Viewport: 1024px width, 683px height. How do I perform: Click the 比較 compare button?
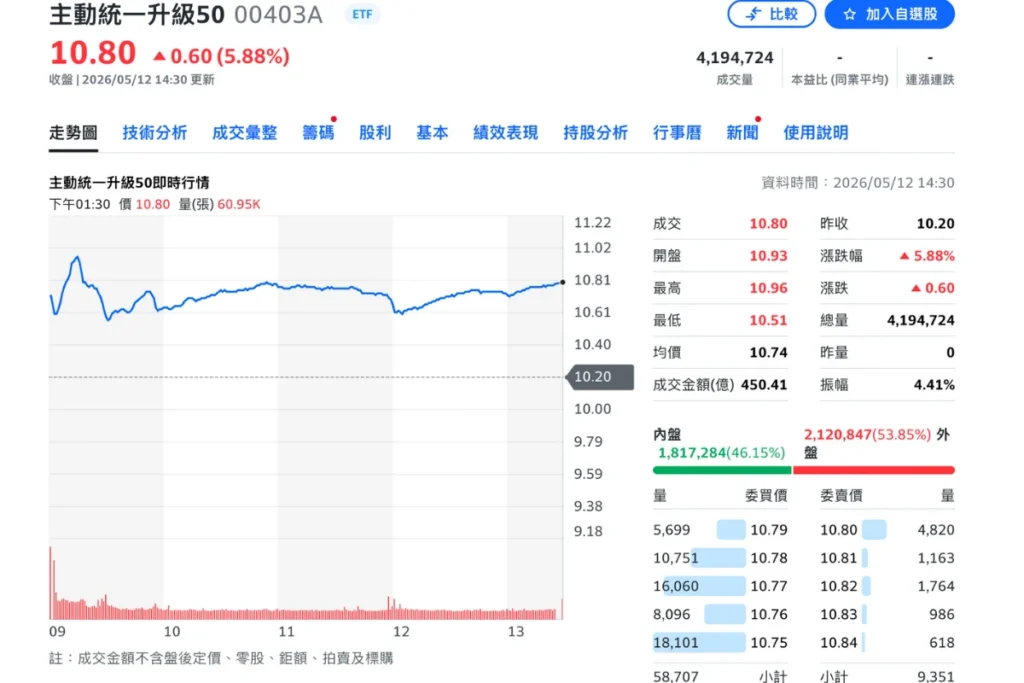(x=771, y=14)
